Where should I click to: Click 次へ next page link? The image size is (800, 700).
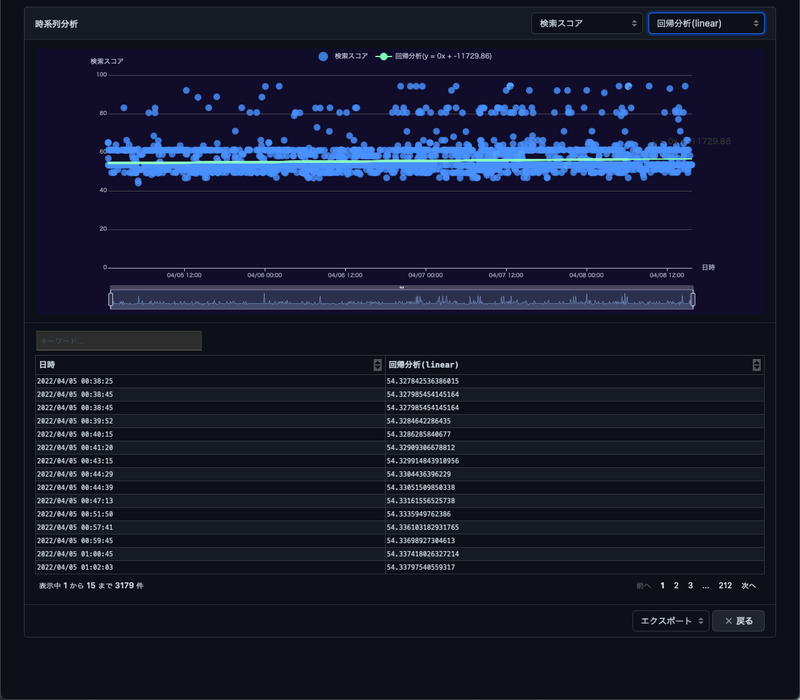pos(748,585)
